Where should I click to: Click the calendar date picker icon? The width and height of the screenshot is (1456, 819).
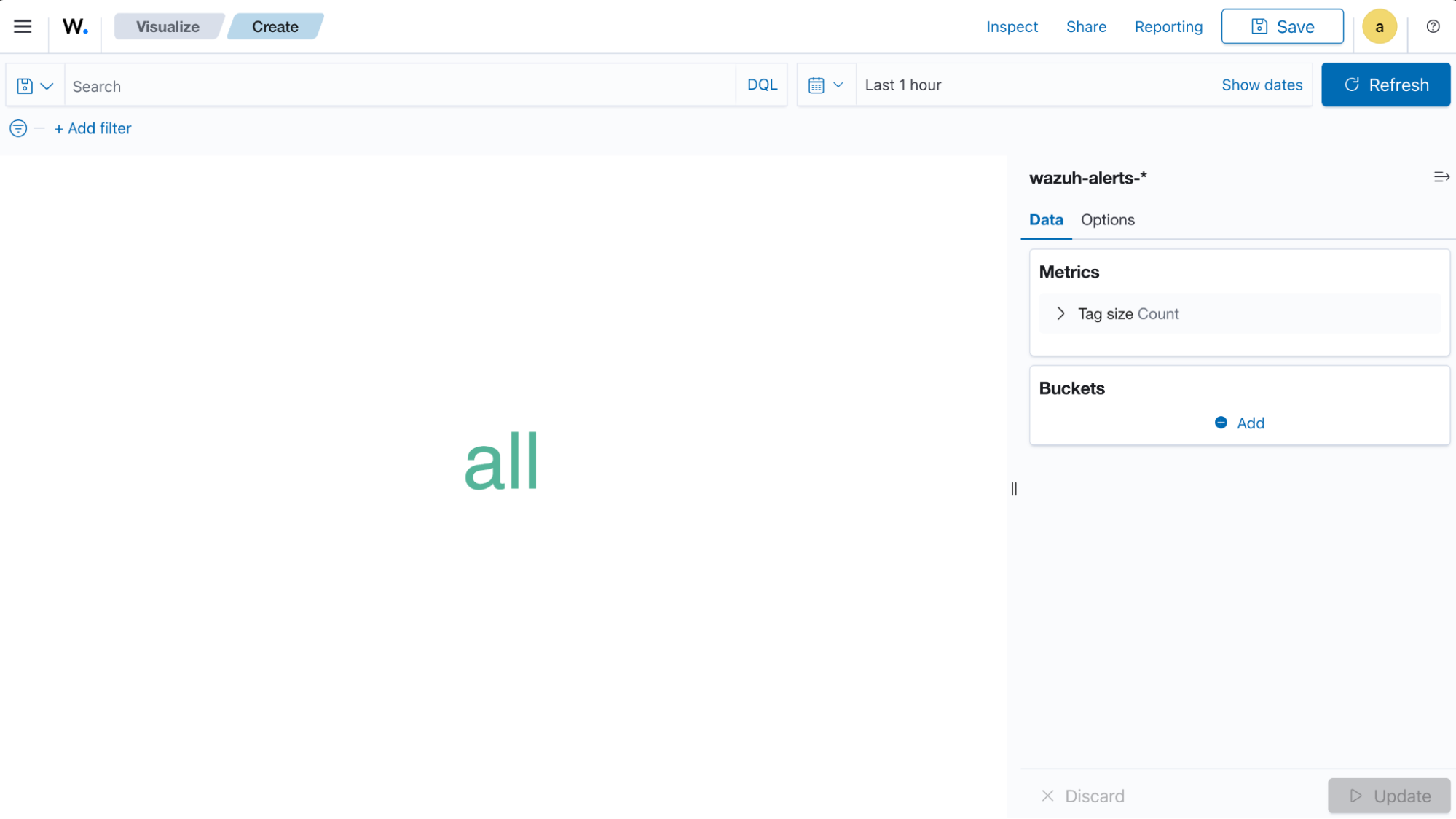pyautogui.click(x=817, y=85)
